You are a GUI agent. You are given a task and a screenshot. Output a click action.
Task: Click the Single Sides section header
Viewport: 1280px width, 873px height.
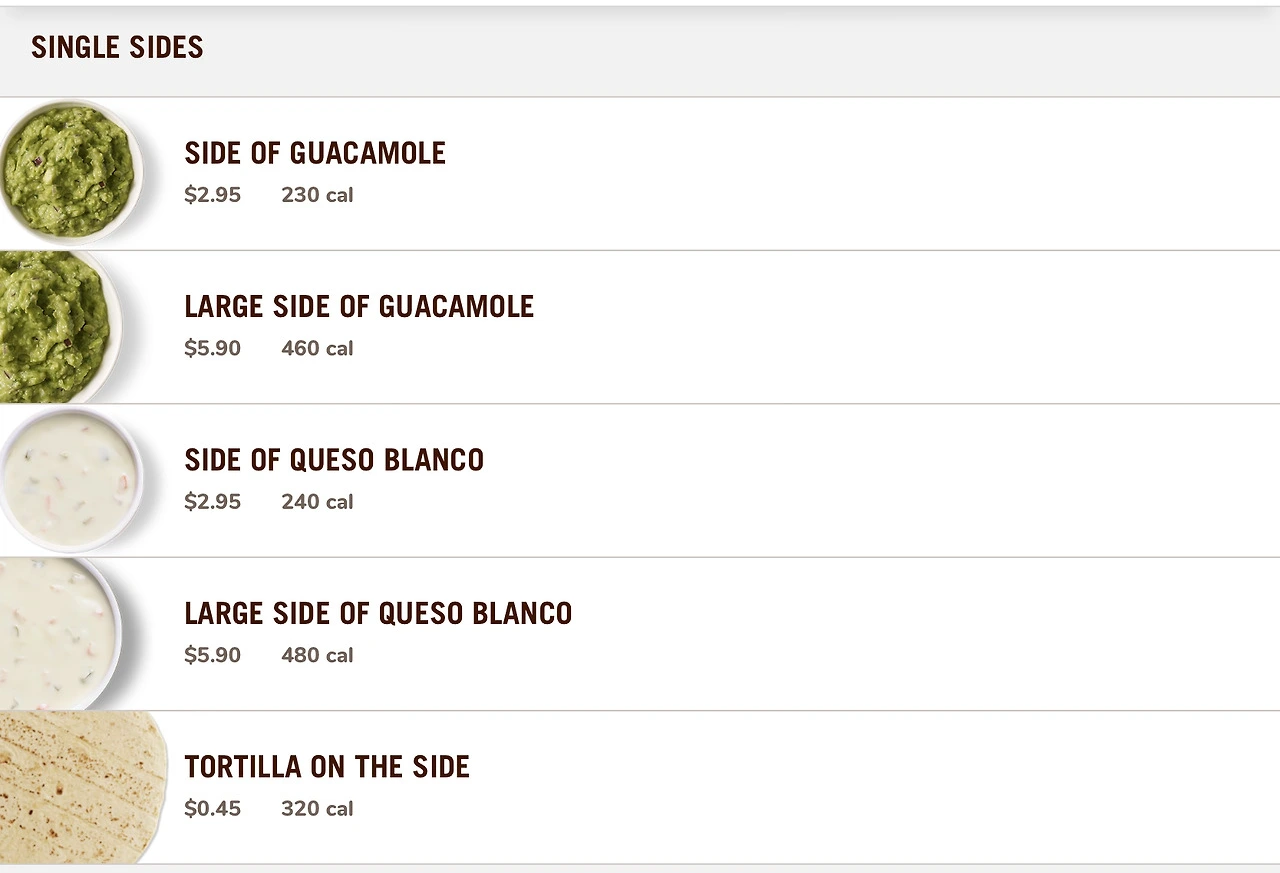[x=117, y=47]
